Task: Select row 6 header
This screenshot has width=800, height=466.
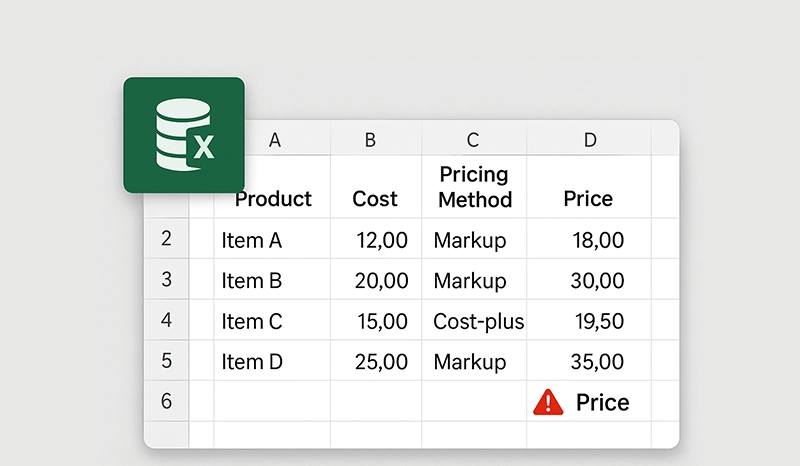Action: (166, 401)
